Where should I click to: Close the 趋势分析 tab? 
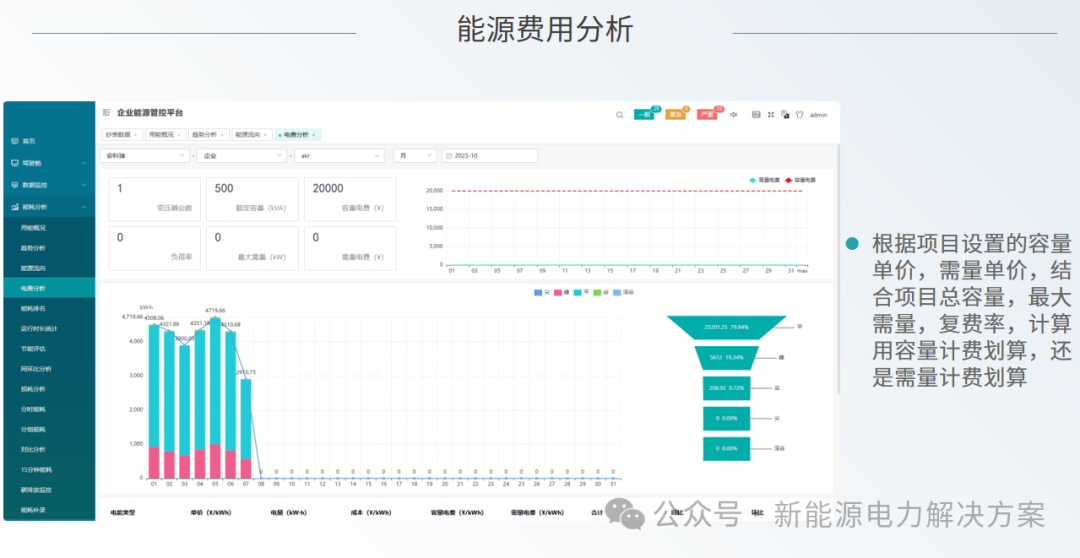coord(221,135)
